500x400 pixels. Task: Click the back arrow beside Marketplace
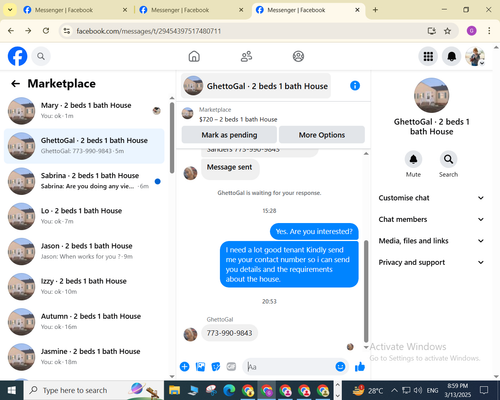(x=16, y=84)
